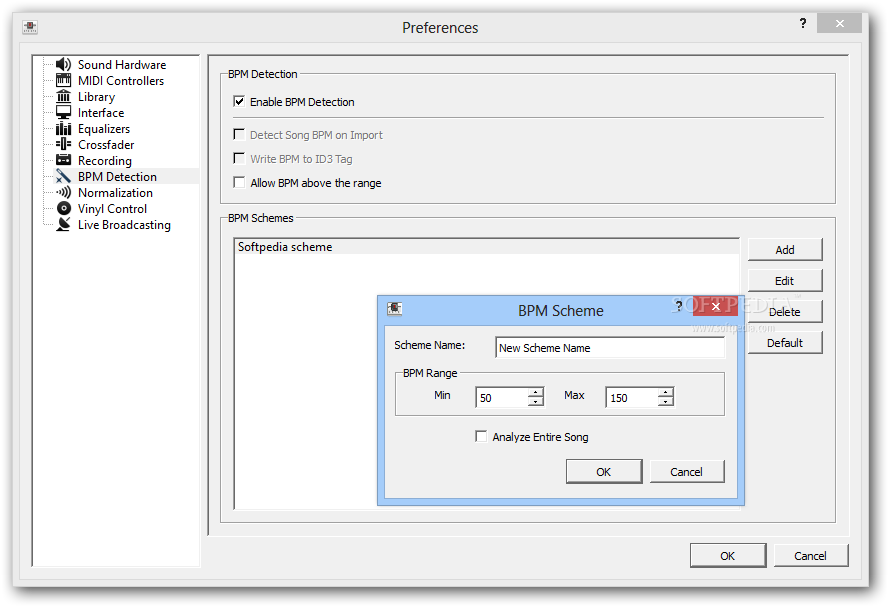Click the BPM Scheme help question mark
Screen dimensions: 889x607
click(679, 307)
